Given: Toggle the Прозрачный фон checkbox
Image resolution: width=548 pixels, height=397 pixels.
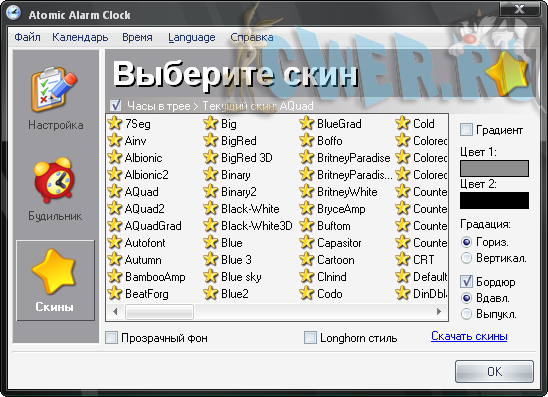Looking at the screenshot, I should coord(111,338).
